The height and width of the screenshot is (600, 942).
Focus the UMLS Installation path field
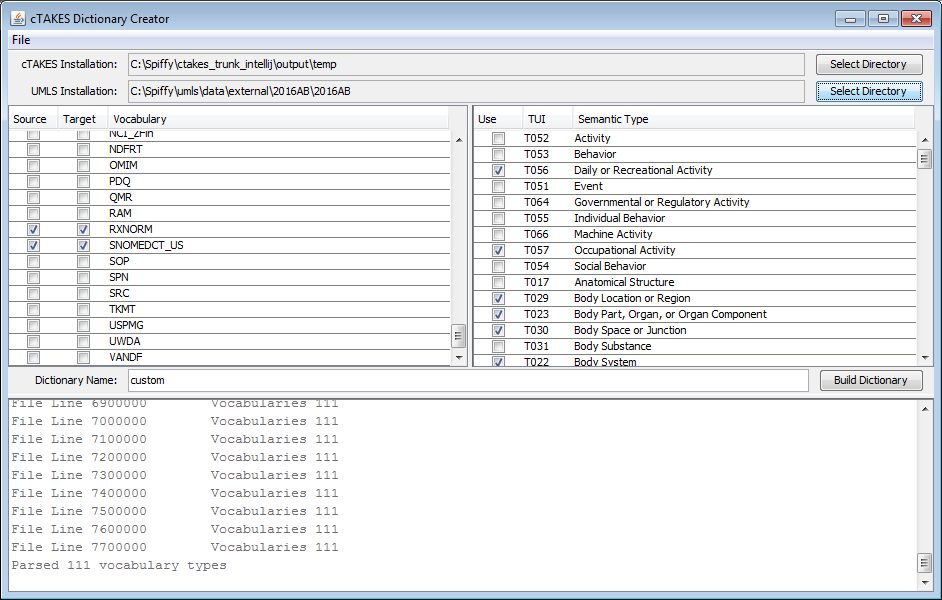[x=466, y=91]
